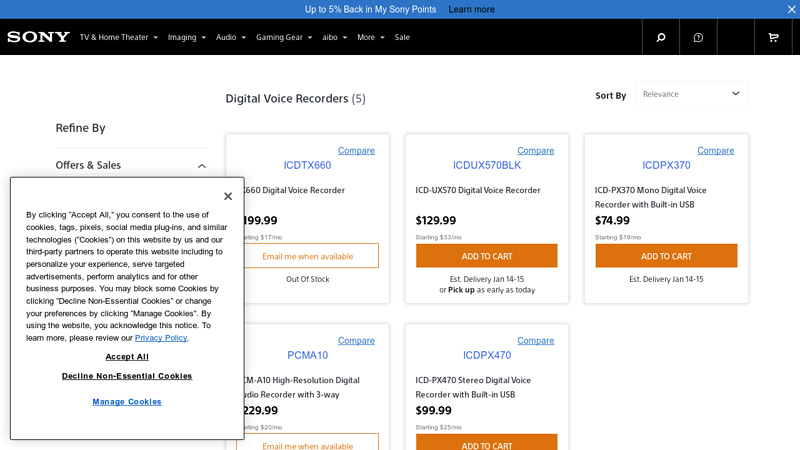Open the ICDUX570BLK product link
This screenshot has width=800, height=450.
[487, 165]
